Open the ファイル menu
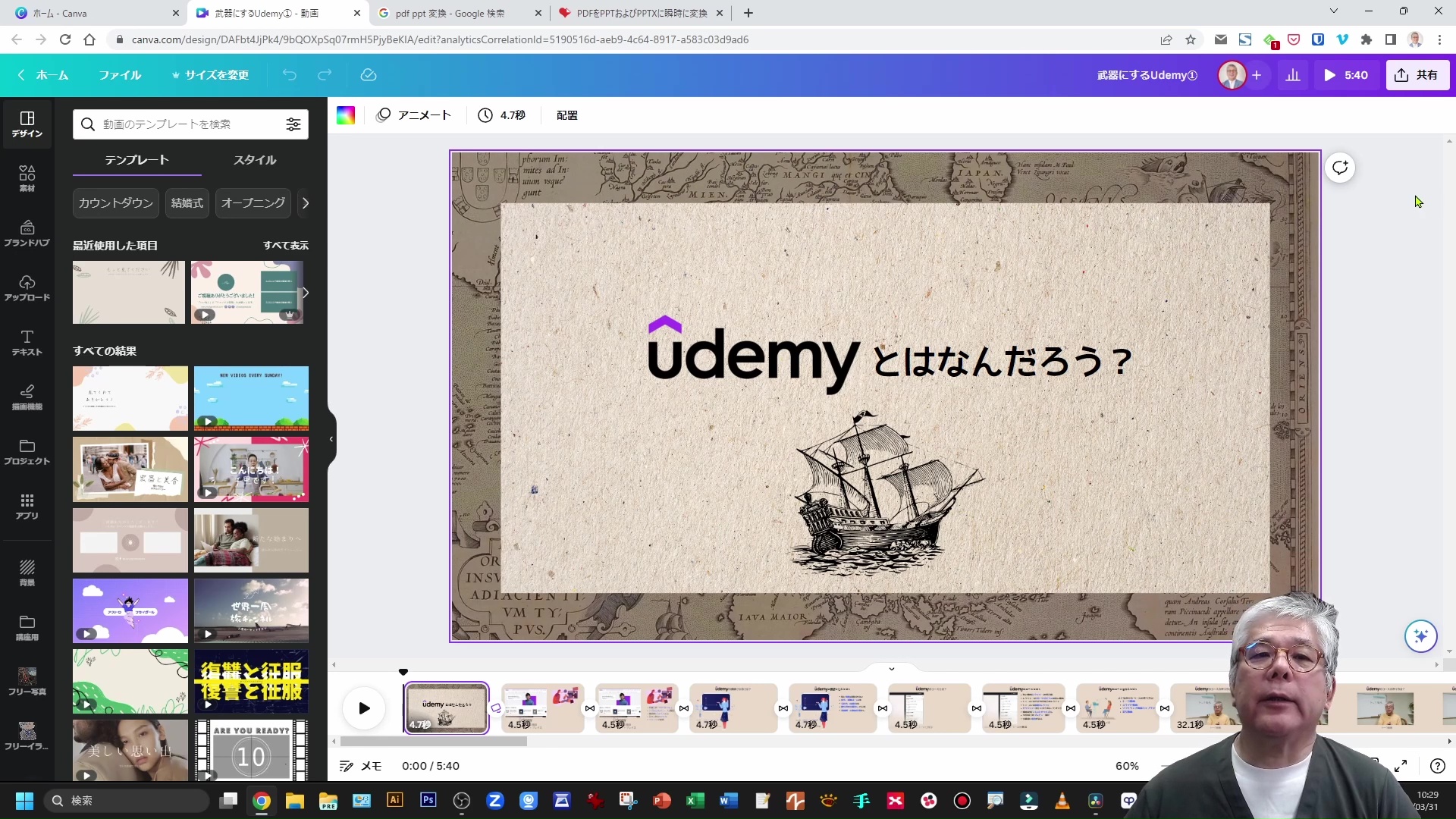Viewport: 1456px width, 819px height. (120, 75)
